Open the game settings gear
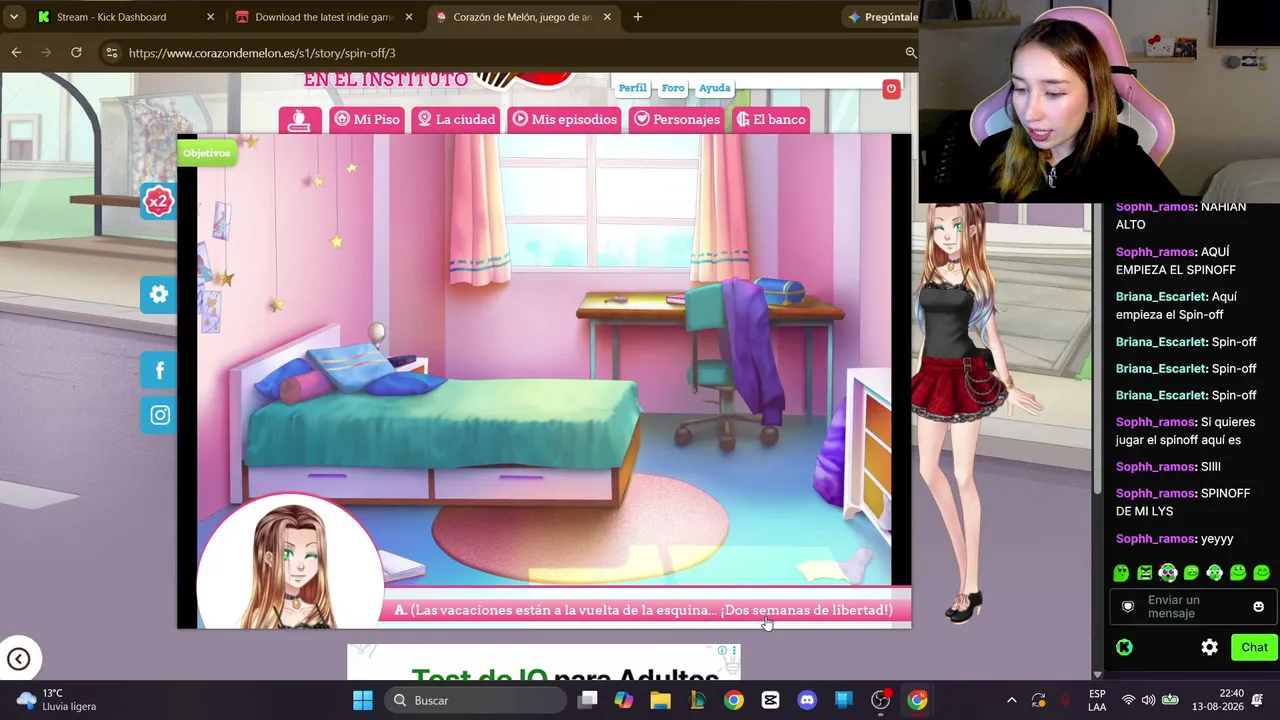1280x720 pixels. 159,294
